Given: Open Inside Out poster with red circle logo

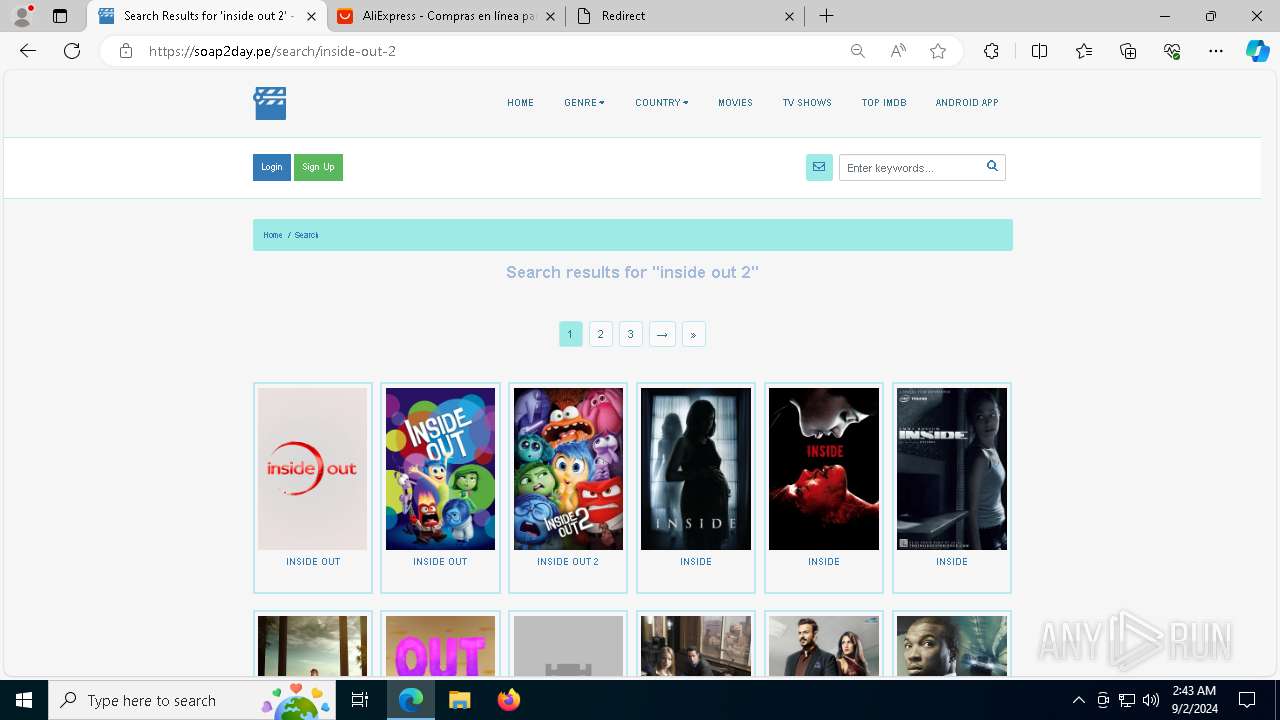Looking at the screenshot, I should pos(313,469).
